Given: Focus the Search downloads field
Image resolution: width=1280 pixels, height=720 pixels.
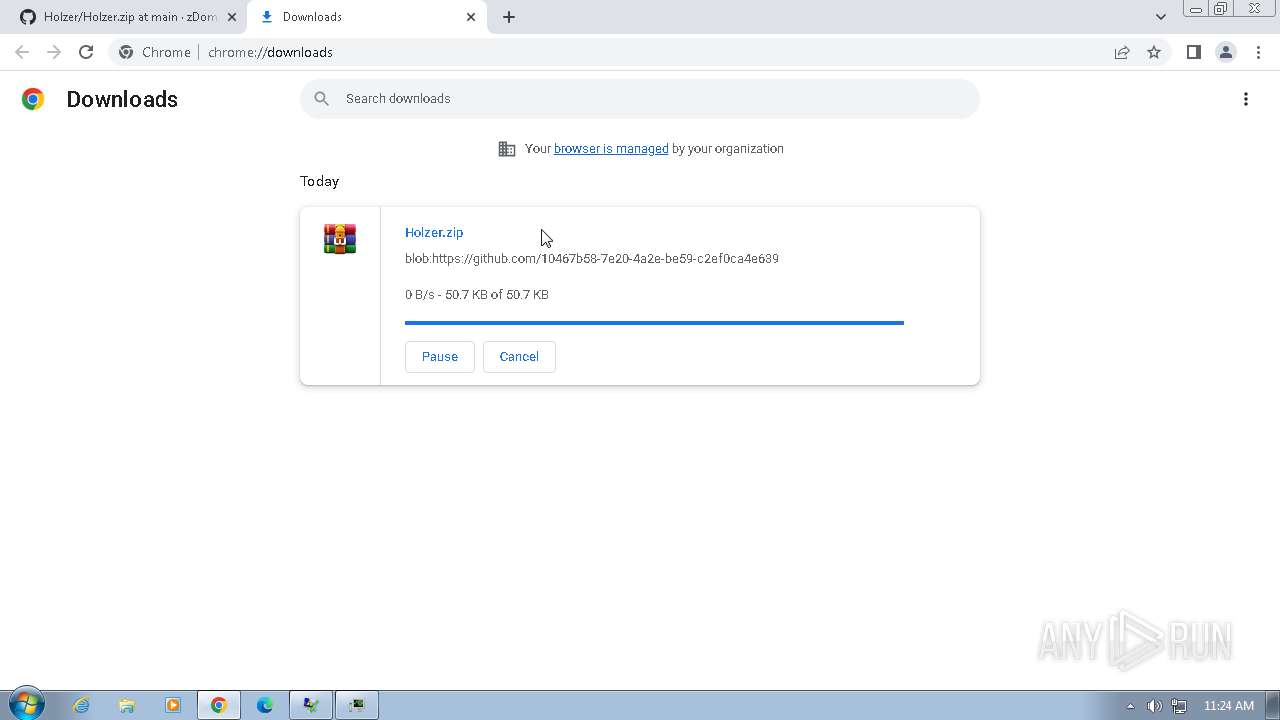Looking at the screenshot, I should point(640,99).
